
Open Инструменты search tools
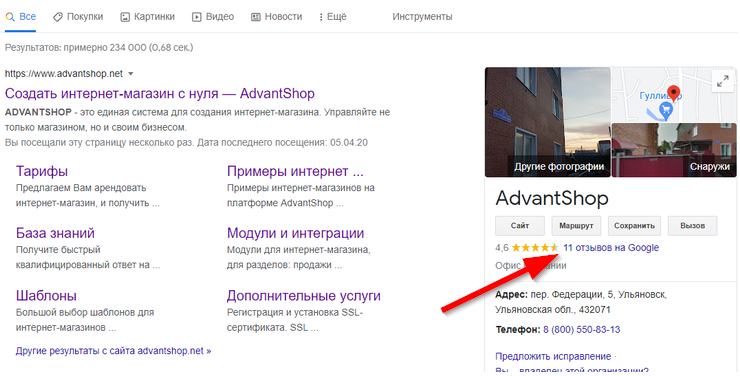pos(422,17)
